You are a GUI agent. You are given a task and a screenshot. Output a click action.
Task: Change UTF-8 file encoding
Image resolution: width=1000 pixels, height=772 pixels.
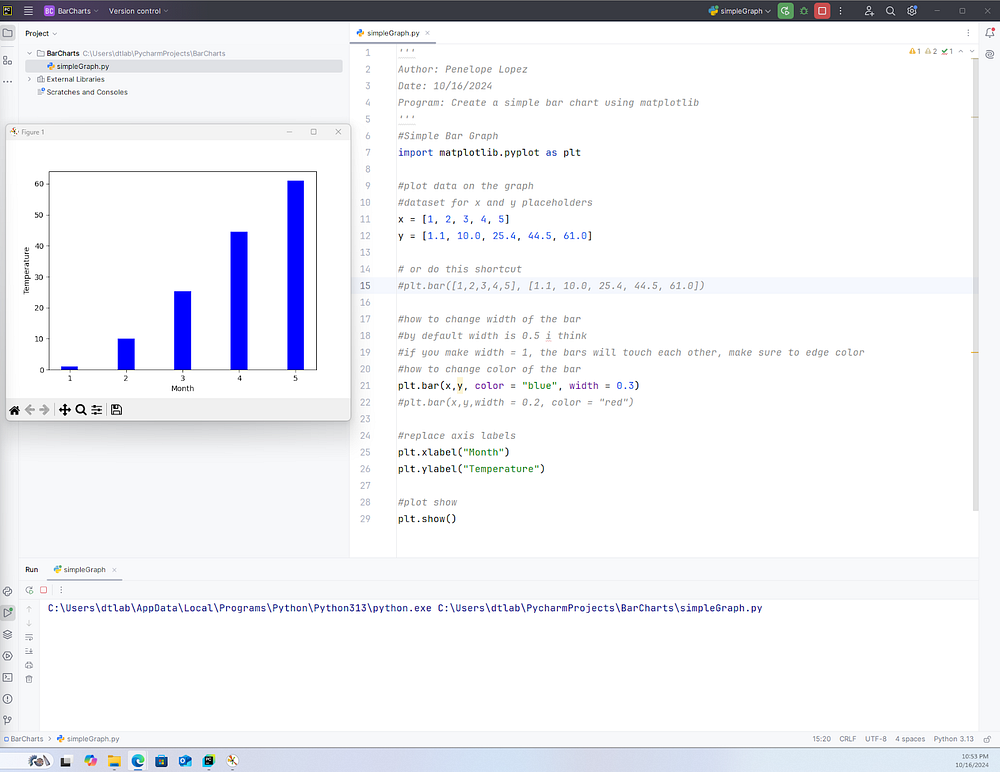coord(876,739)
